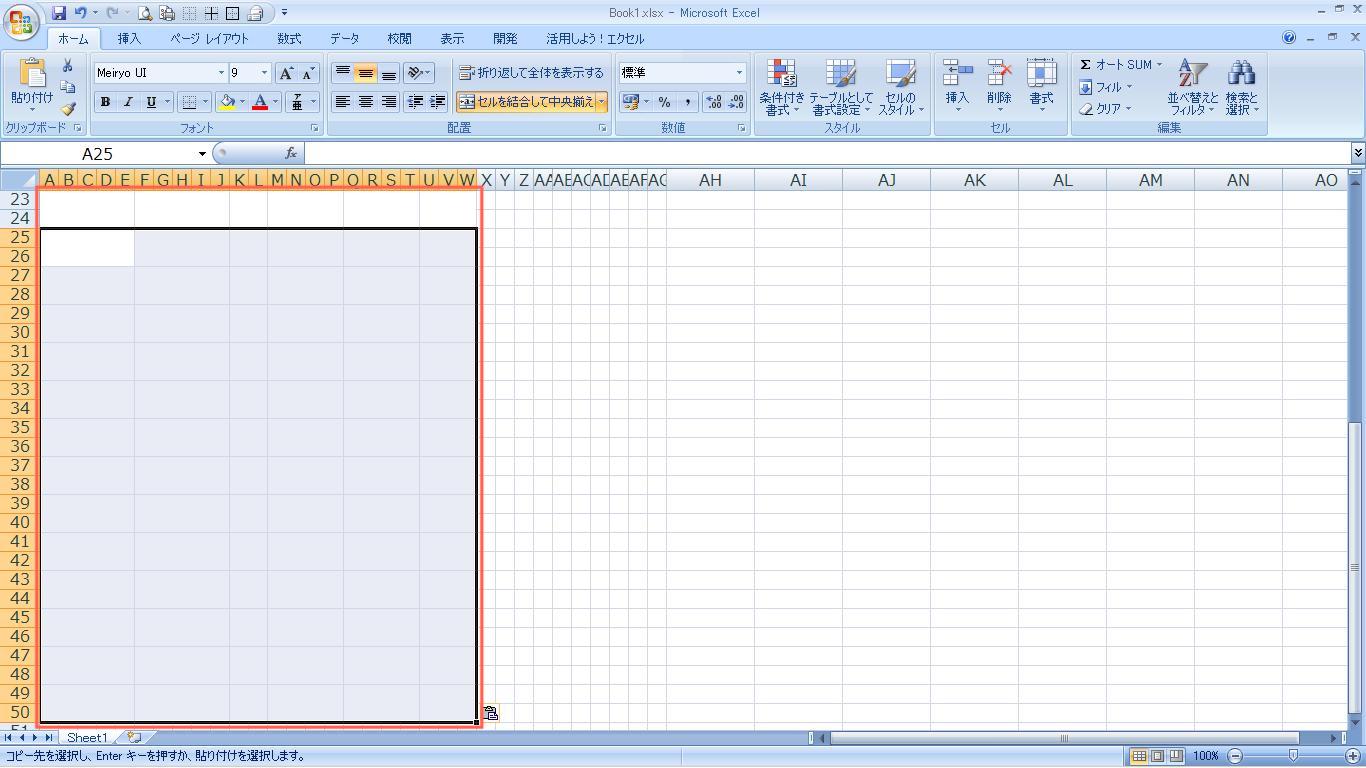Increase decimal places
The width and height of the screenshot is (1366, 768).
point(714,102)
